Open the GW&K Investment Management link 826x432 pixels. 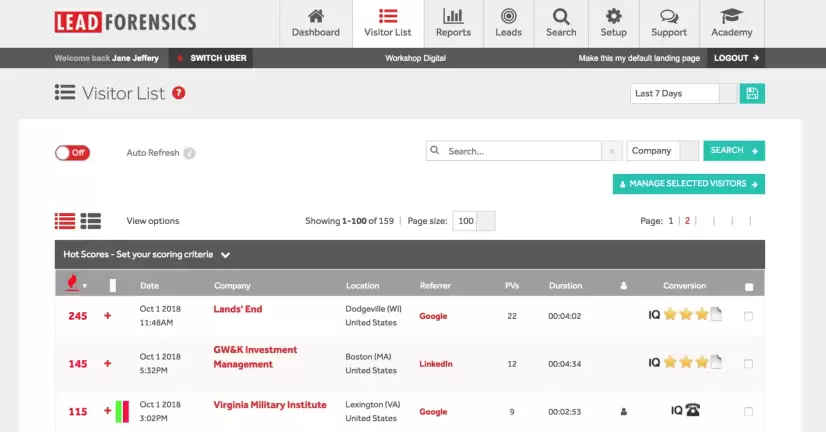pyautogui.click(x=255, y=357)
